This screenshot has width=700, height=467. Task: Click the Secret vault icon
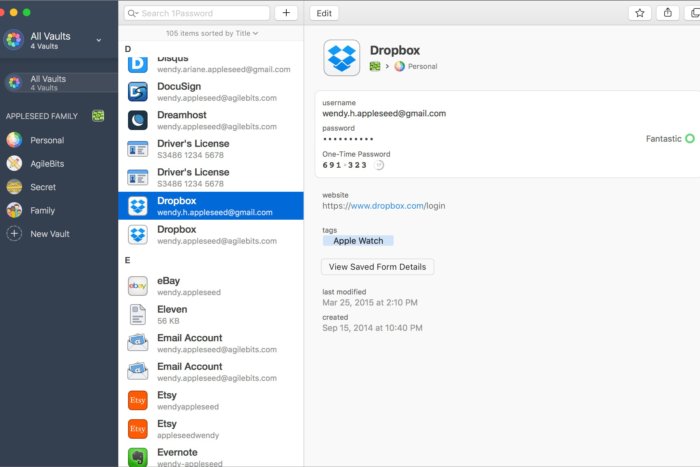pos(14,187)
